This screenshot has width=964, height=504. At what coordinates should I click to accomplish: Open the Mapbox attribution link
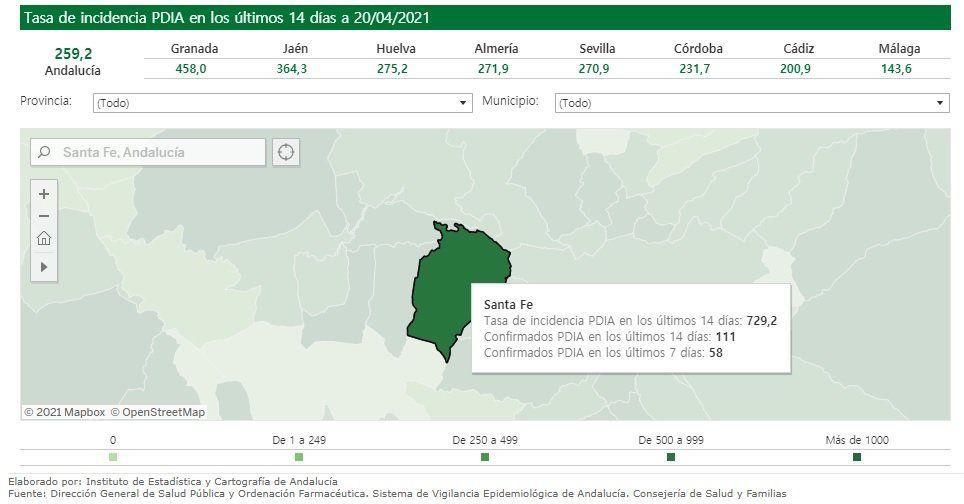(x=65, y=412)
